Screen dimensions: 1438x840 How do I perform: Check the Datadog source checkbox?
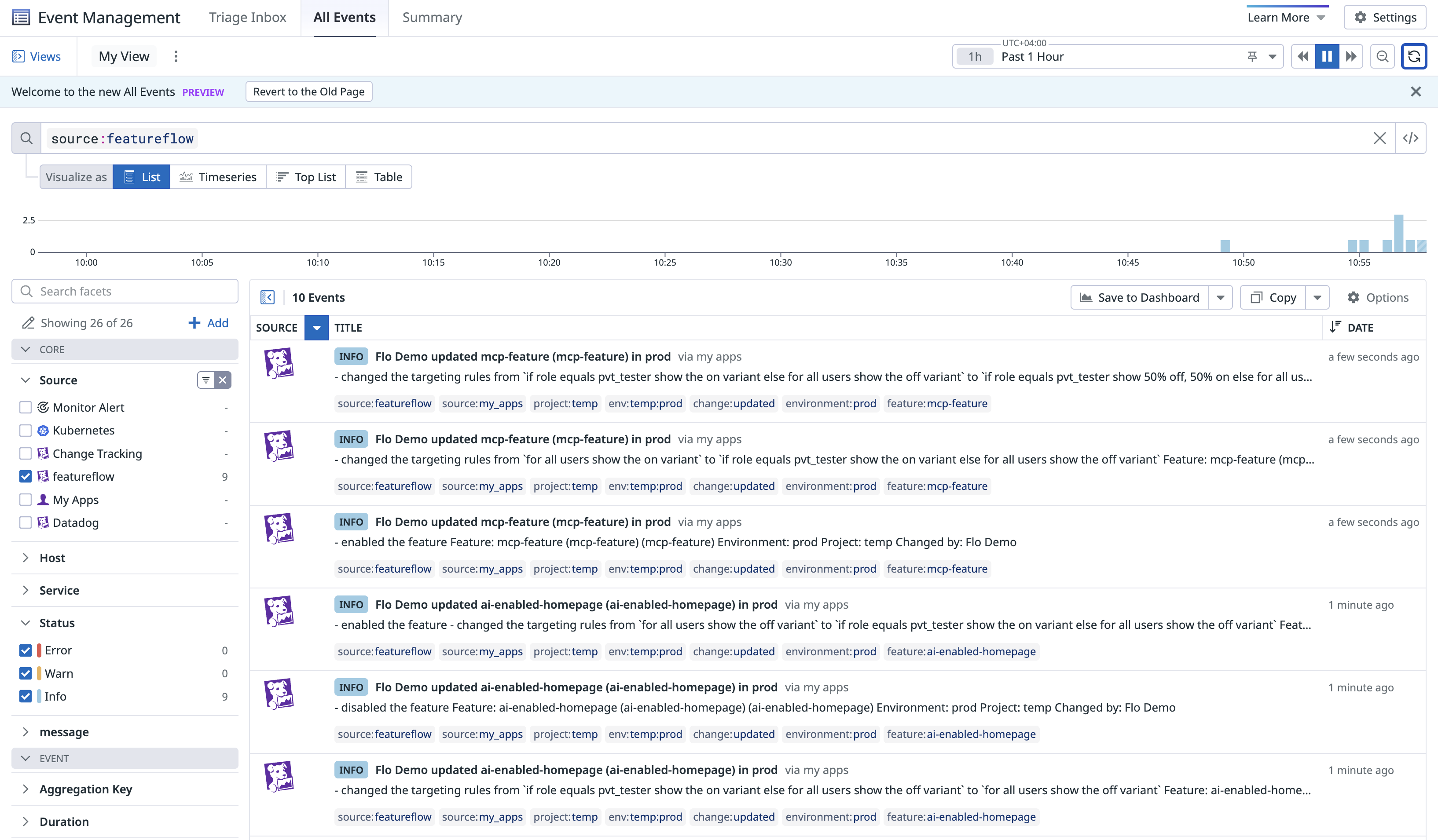point(25,522)
